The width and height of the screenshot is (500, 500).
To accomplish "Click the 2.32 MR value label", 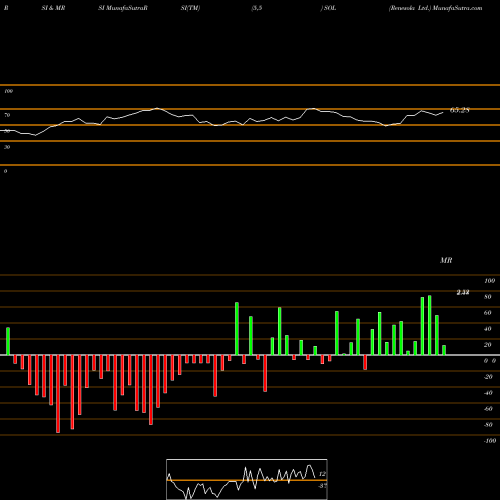I will (x=463, y=292).
